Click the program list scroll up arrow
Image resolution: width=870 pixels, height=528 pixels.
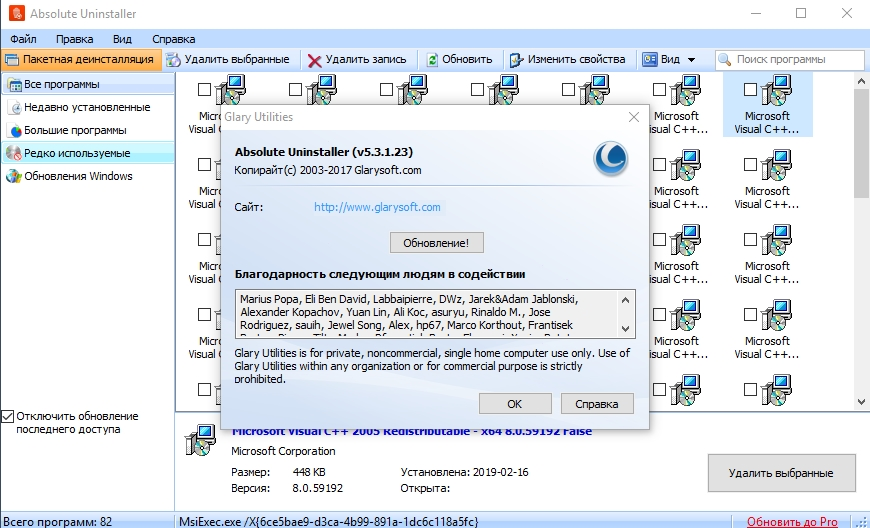pyautogui.click(x=861, y=81)
